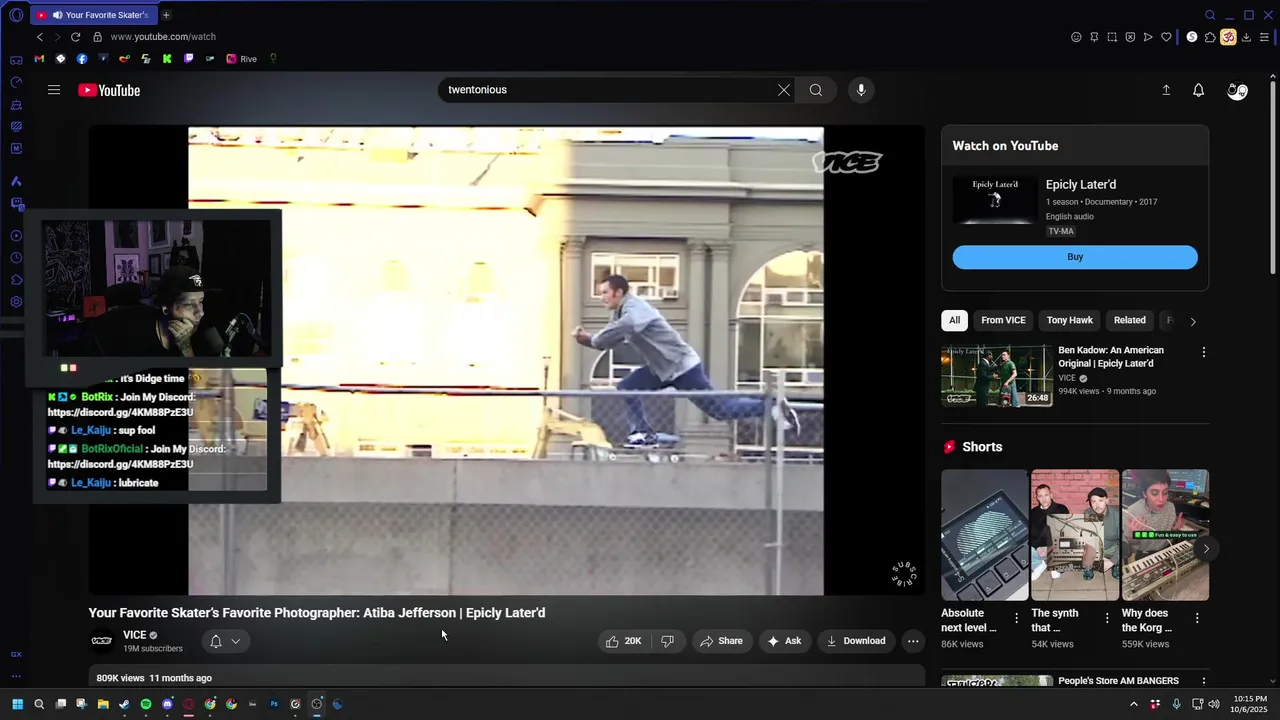Click the video title text
1280x720 pixels.
tap(317, 613)
